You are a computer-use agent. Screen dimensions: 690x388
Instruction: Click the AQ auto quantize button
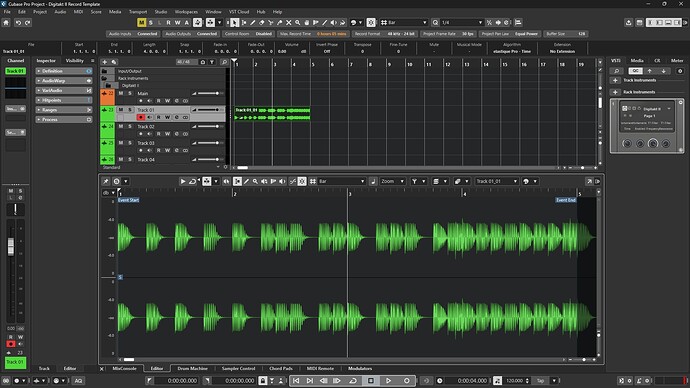coord(78,381)
